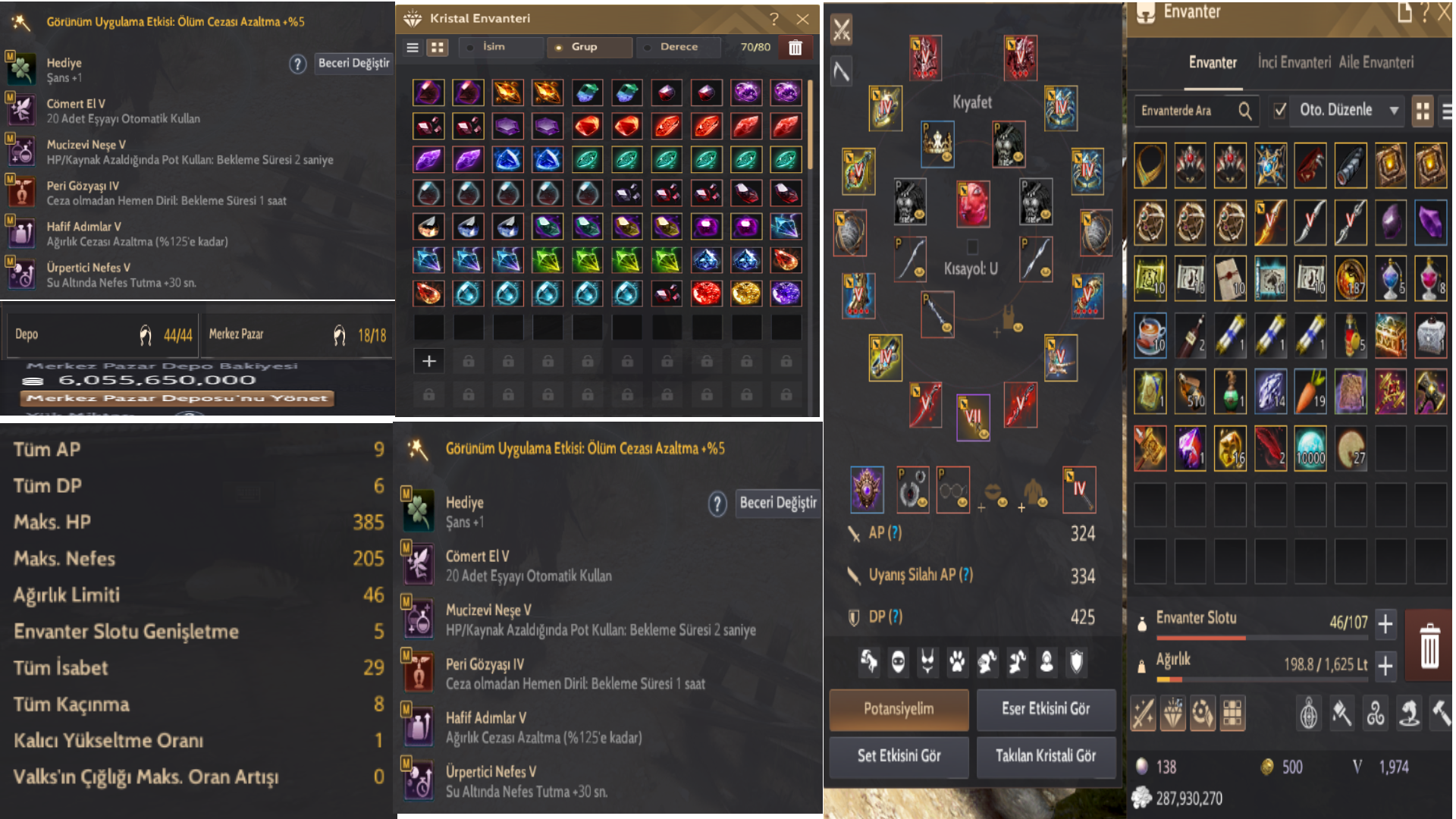Switch to the Aile Envanteri tab
Viewport: 1456px width, 819px height.
(x=1376, y=62)
